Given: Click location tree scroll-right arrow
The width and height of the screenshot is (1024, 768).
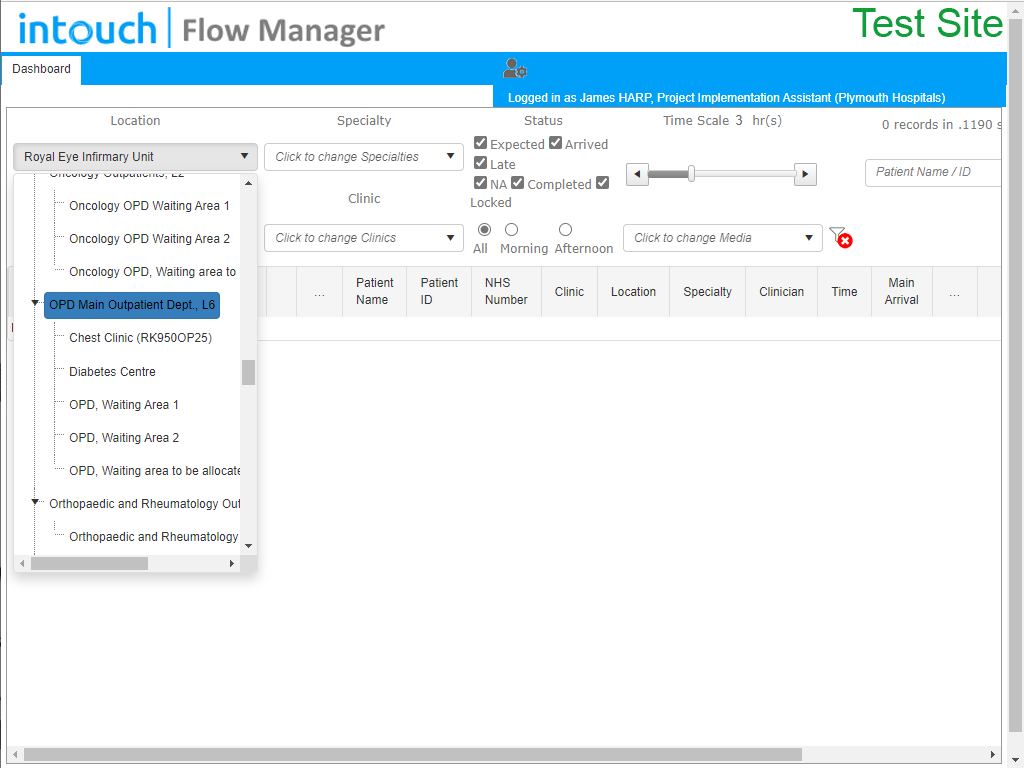Looking at the screenshot, I should (x=232, y=564).
